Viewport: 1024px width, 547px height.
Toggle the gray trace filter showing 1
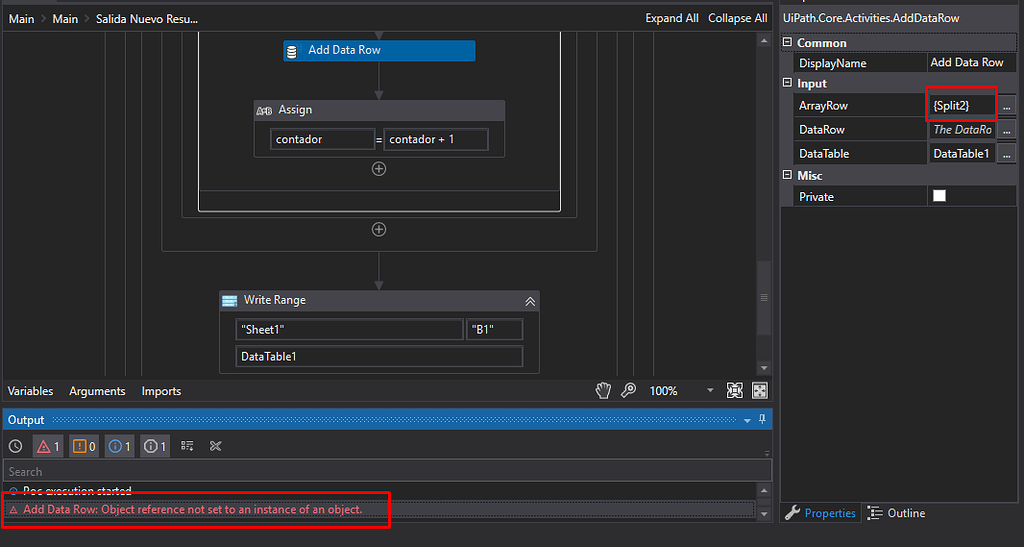pyautogui.click(x=155, y=446)
